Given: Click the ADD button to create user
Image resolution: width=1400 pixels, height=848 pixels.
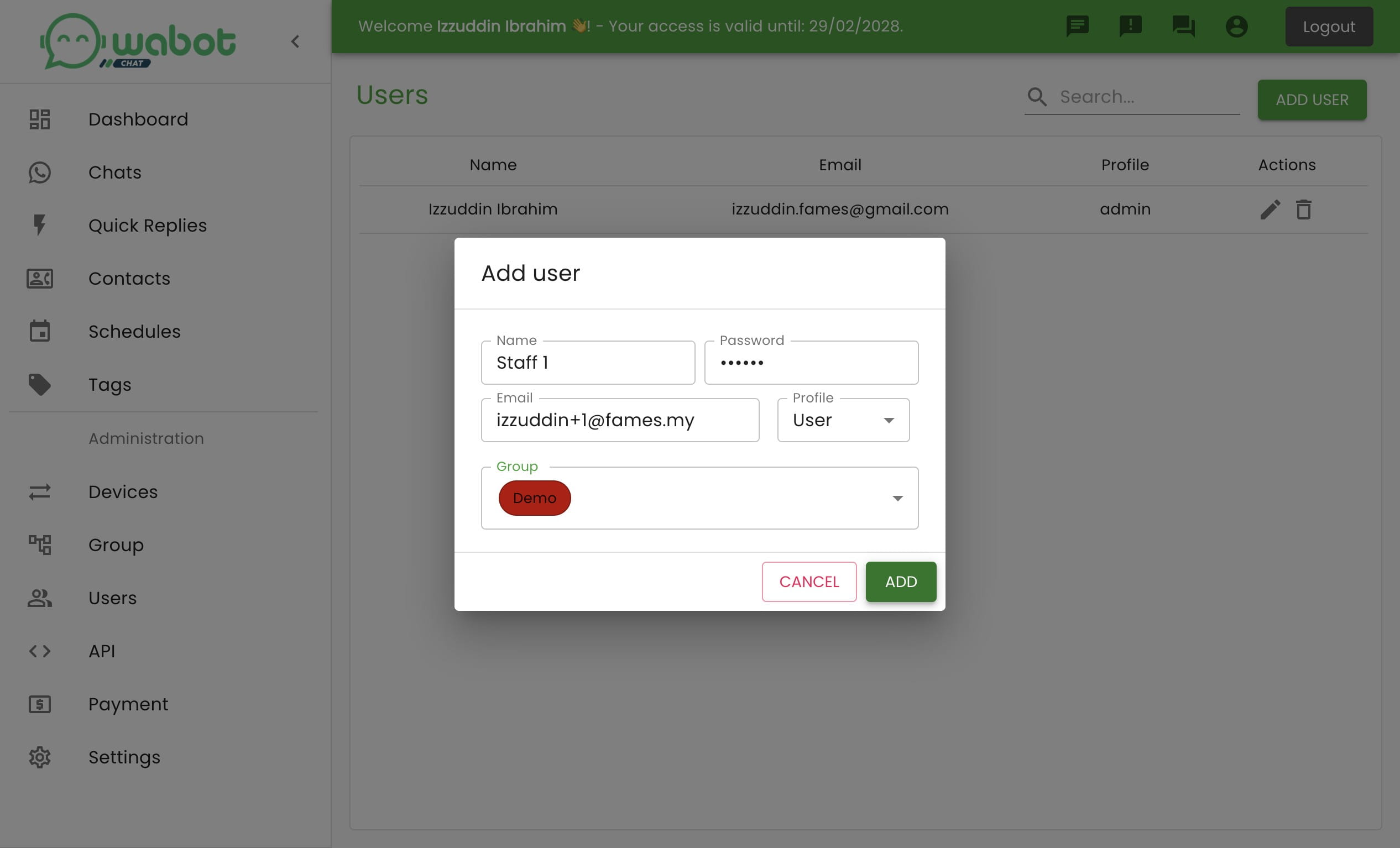Looking at the screenshot, I should [900, 581].
